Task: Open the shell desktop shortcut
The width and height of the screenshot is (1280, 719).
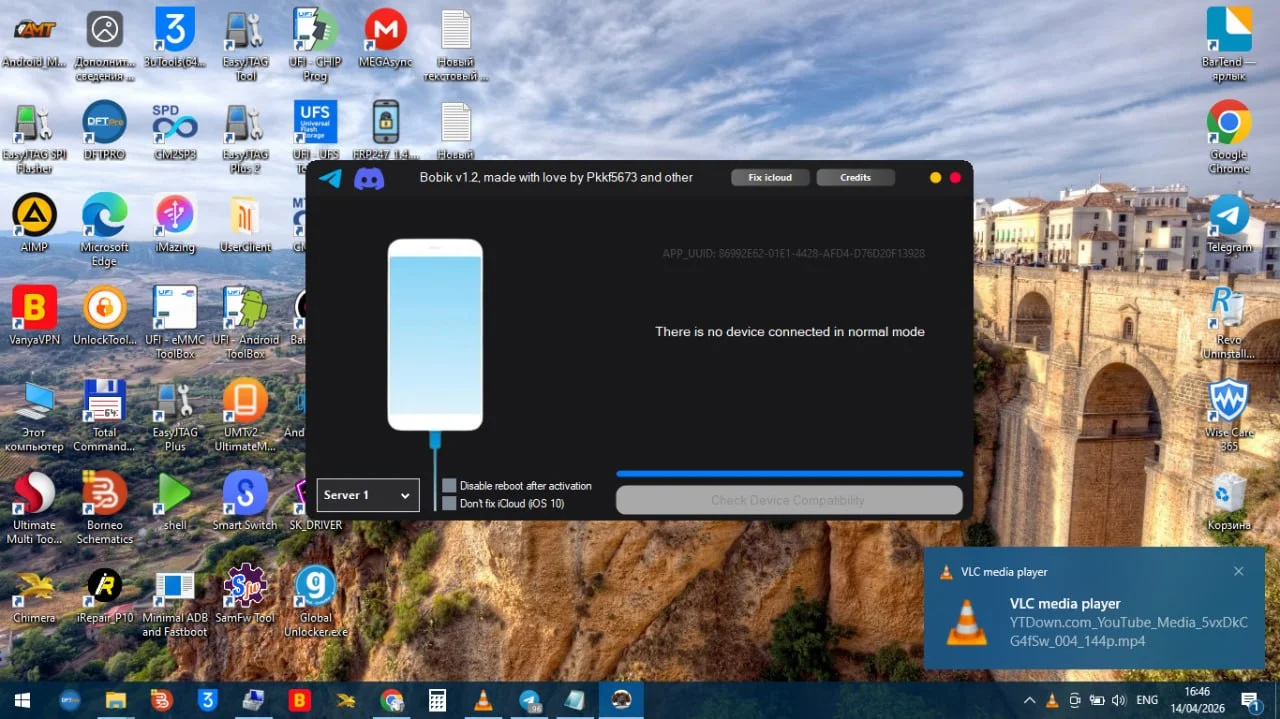Action: point(175,501)
